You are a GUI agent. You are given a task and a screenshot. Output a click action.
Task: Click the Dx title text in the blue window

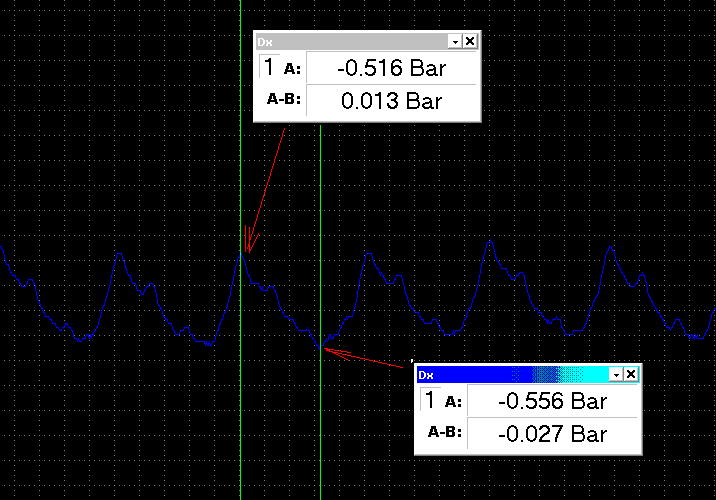[x=426, y=375]
